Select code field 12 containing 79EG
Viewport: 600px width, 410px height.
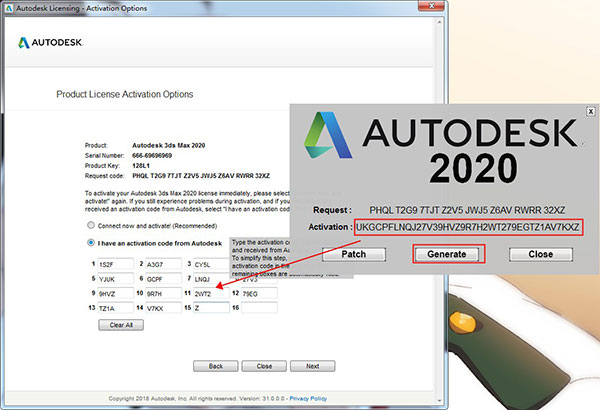pos(264,294)
